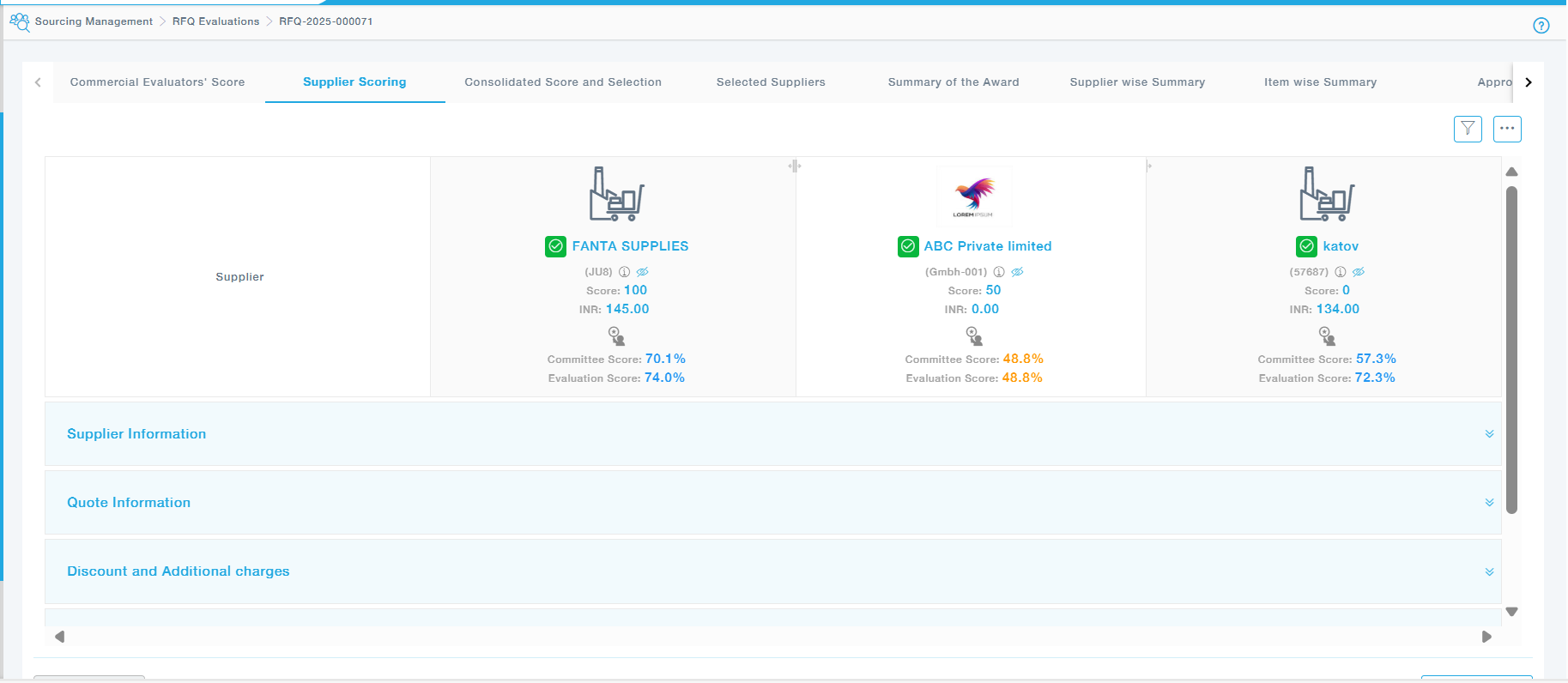Go to RFQ Evaluations breadcrumb link
Image resolution: width=1568 pixels, height=683 pixels.
click(x=215, y=21)
